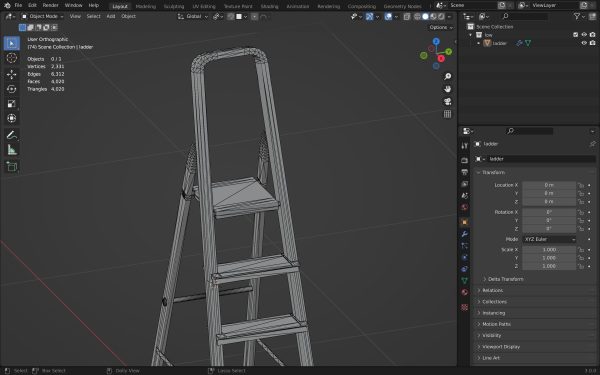Lock the Location X value
Viewport: 600px width, 375px height.
coord(581,185)
